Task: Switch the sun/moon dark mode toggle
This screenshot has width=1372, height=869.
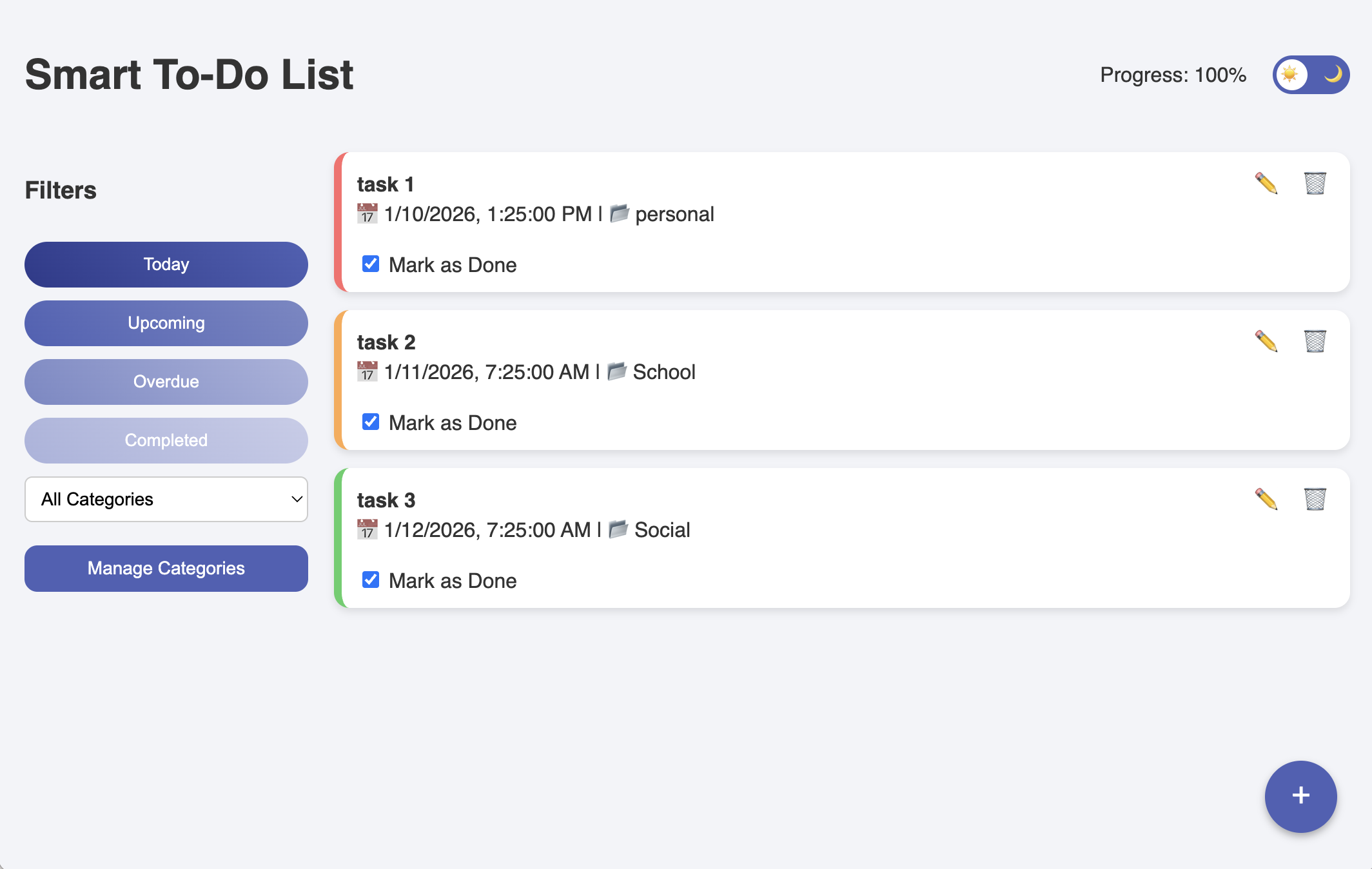Action: (x=1311, y=75)
